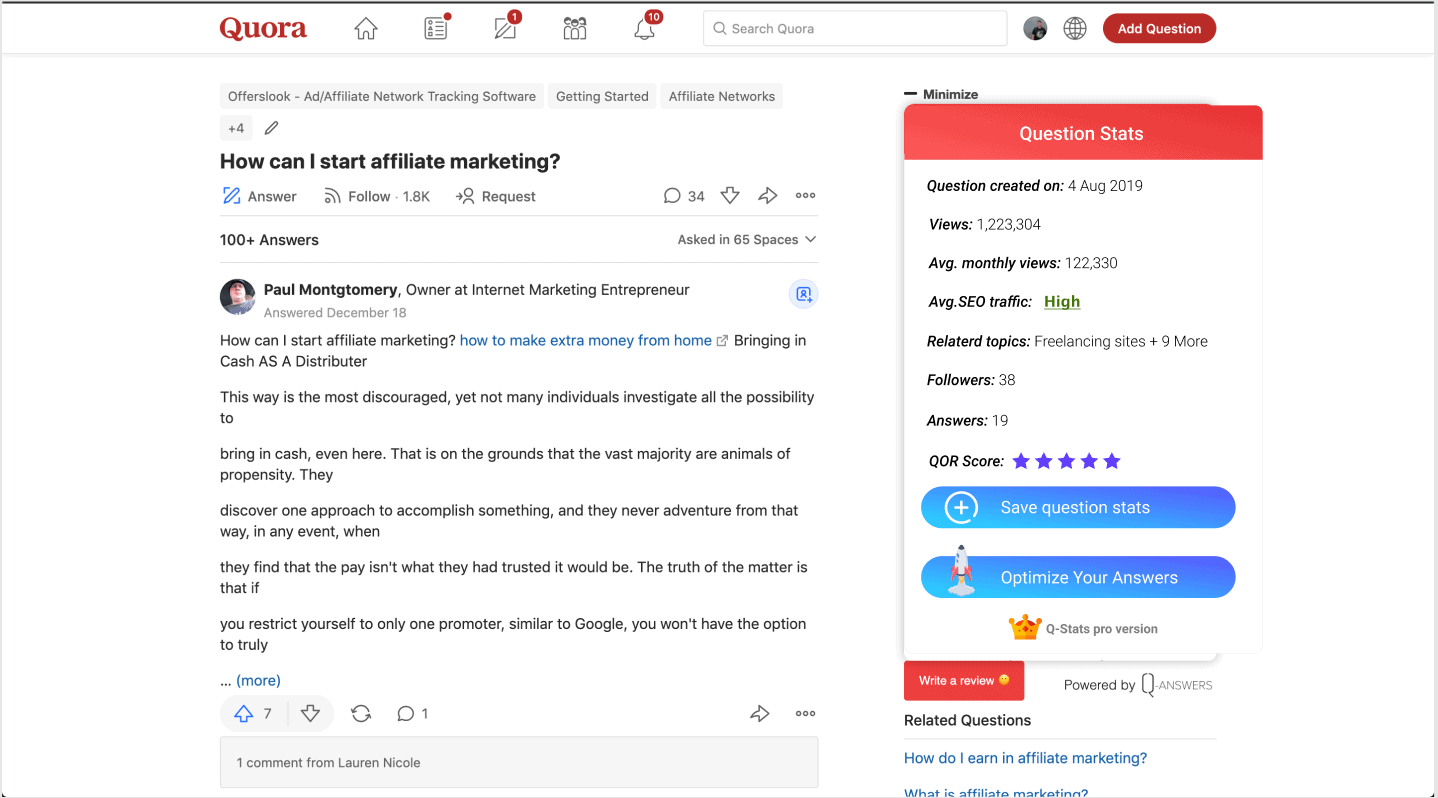Downvote the affiliate marketing question

click(x=730, y=196)
